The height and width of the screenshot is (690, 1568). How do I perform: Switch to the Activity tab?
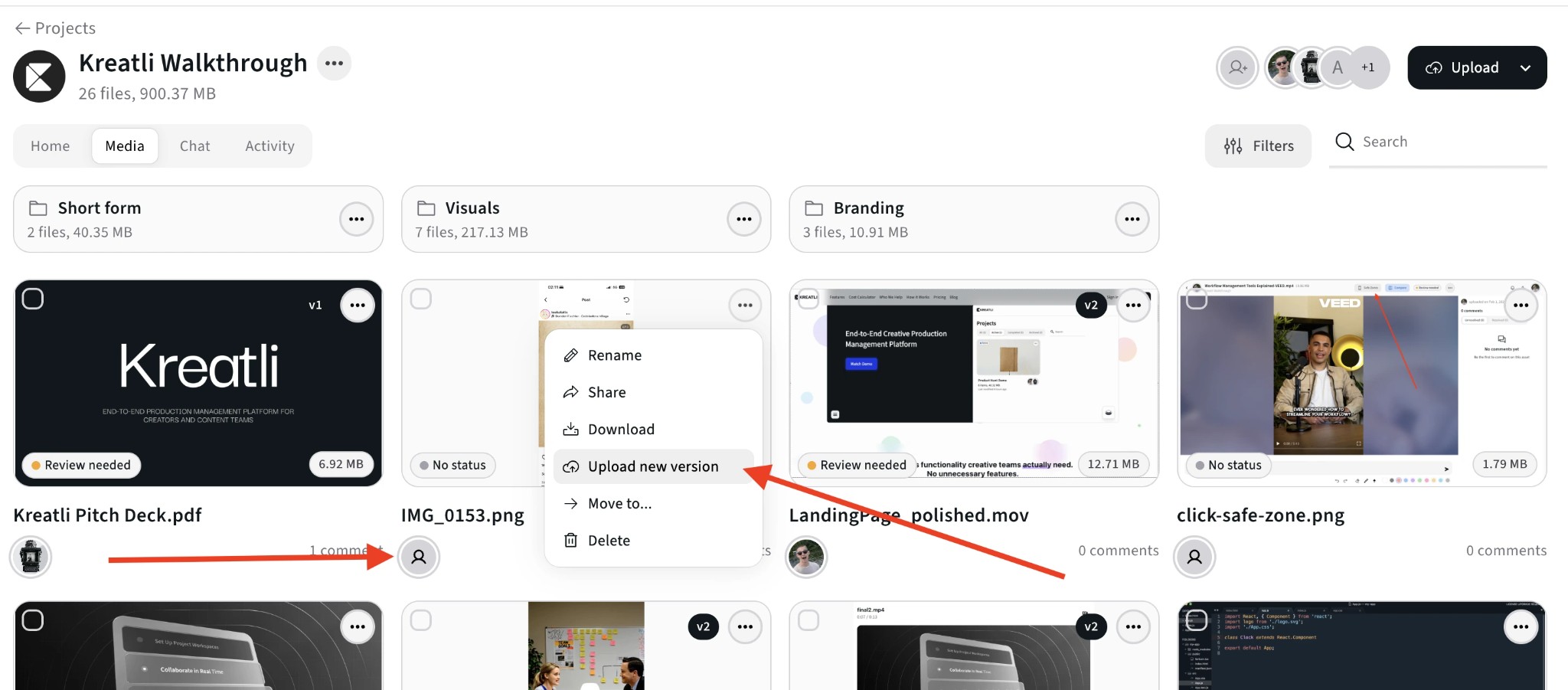(269, 146)
